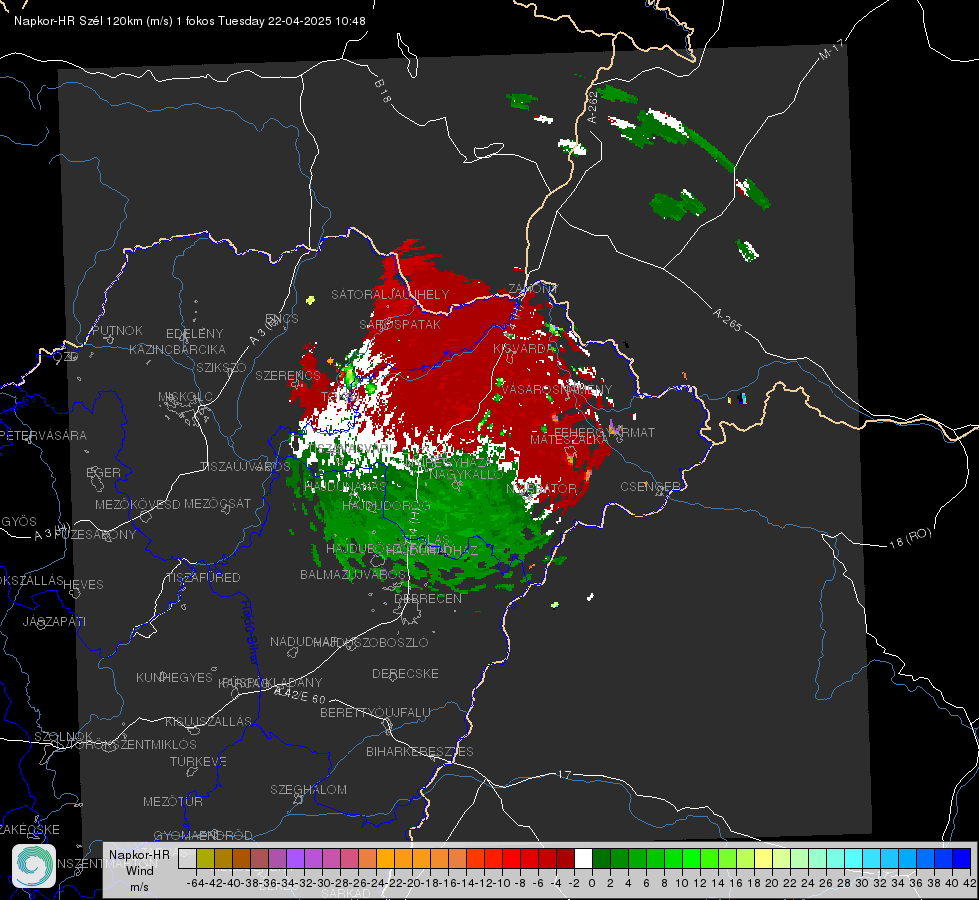Click the 'A42/E 60' road label
This screenshot has width=979, height=900.
[x=300, y=695]
